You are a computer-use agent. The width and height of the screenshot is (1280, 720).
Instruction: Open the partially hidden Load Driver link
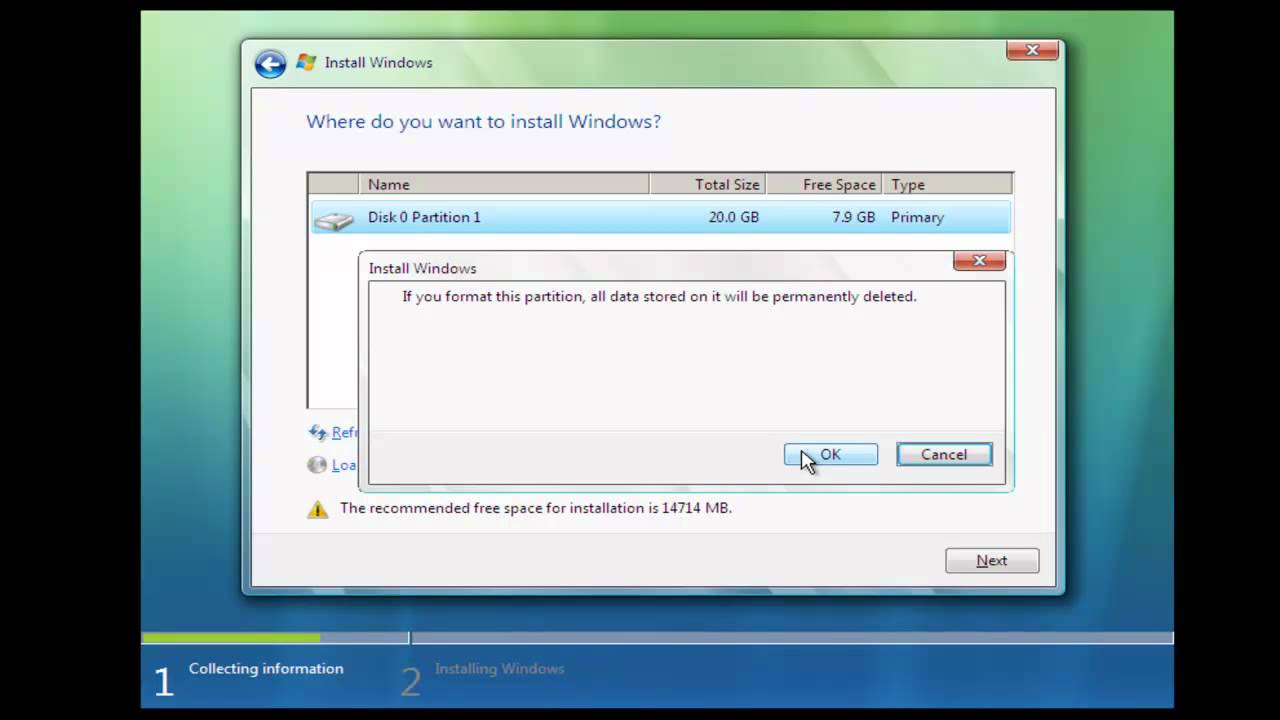[344, 465]
